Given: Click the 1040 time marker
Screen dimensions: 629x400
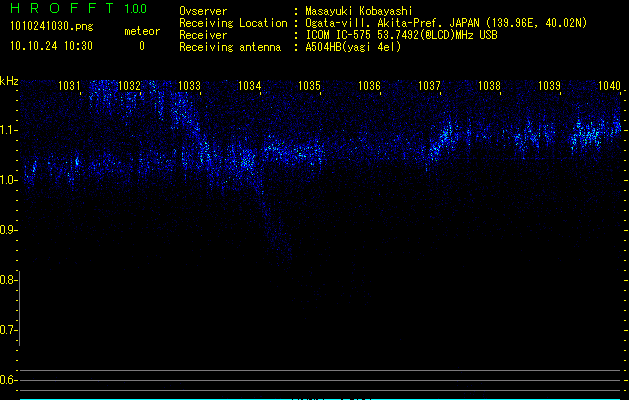Looking at the screenshot, I should pyautogui.click(x=609, y=86).
